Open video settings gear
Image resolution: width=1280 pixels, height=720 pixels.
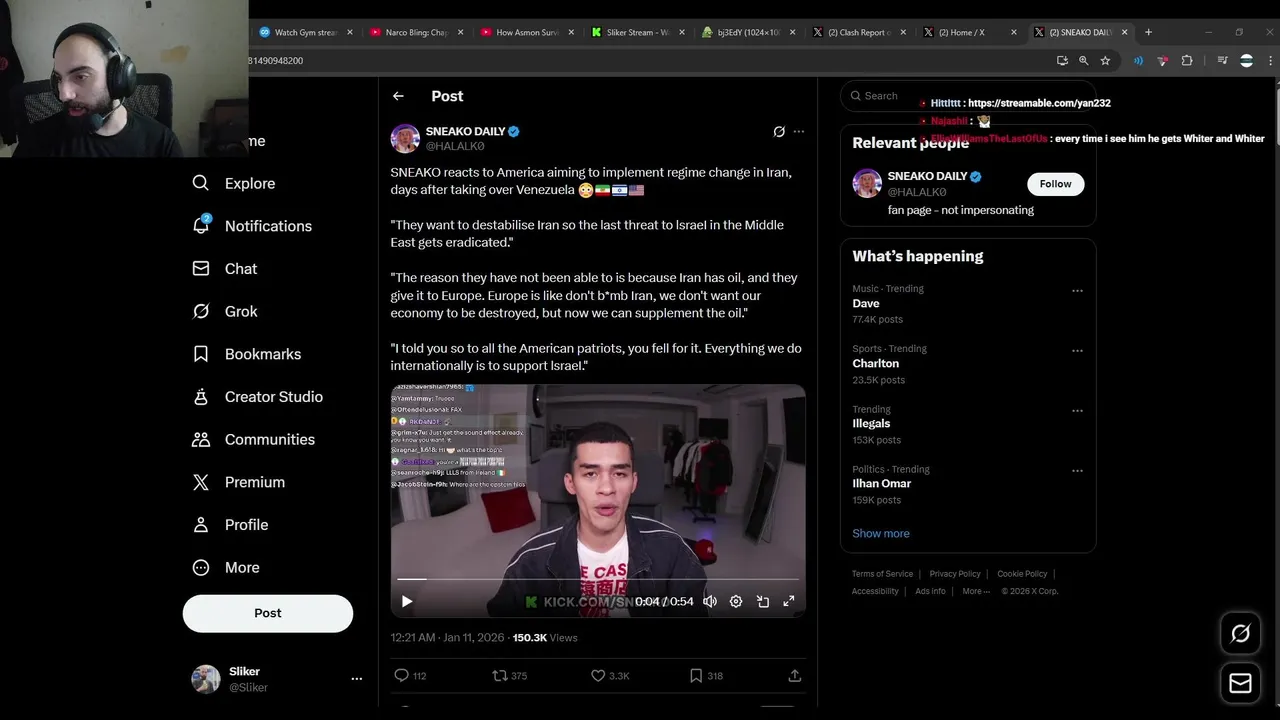tap(736, 601)
